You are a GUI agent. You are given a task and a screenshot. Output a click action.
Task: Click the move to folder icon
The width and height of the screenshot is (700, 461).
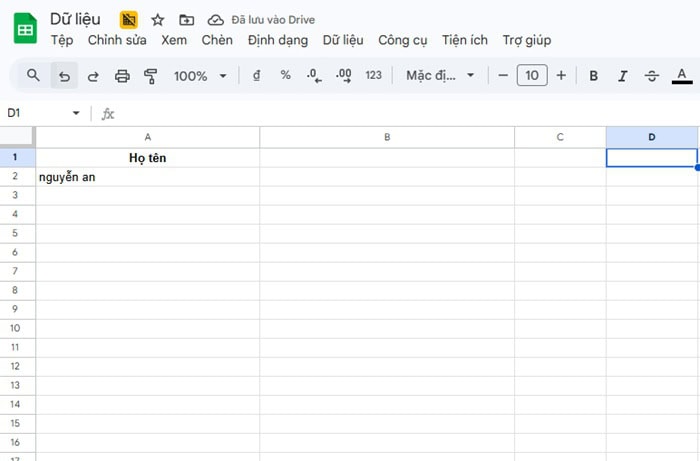(x=186, y=20)
